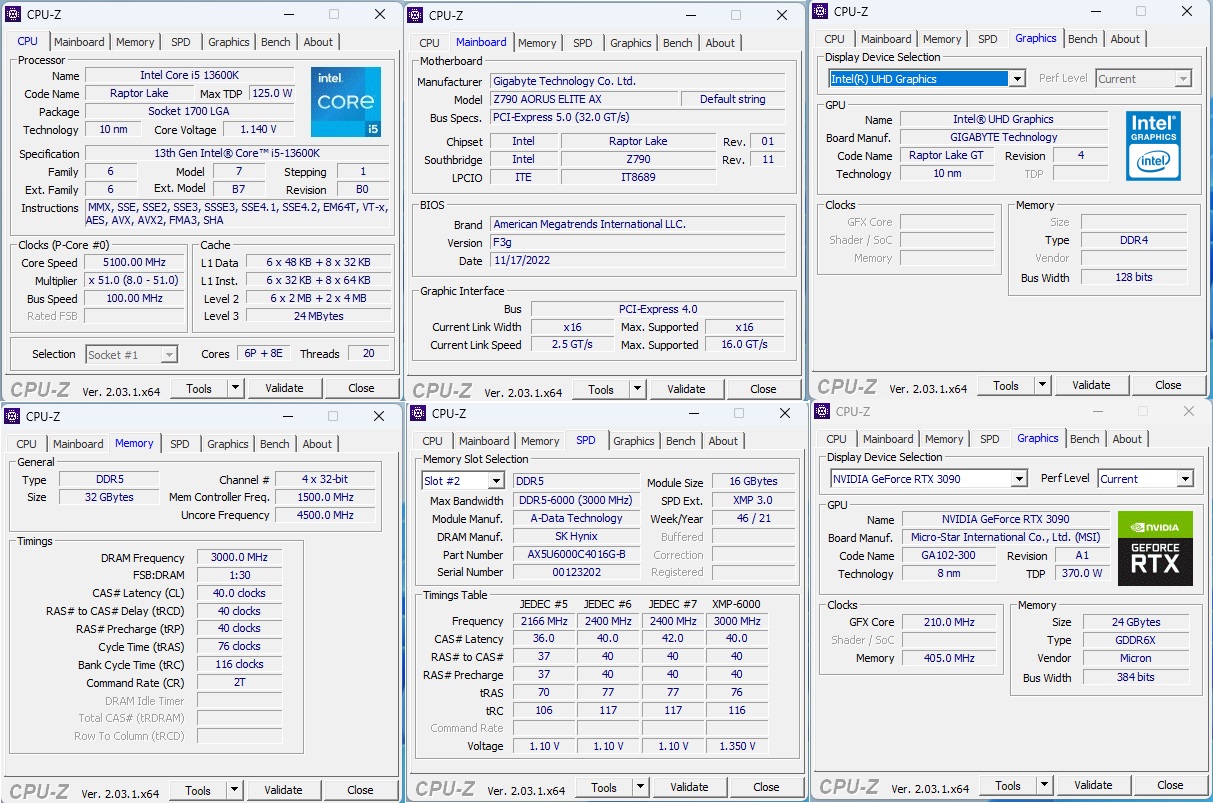
Task: Click the GA102-300 code name value
Action: (948, 556)
